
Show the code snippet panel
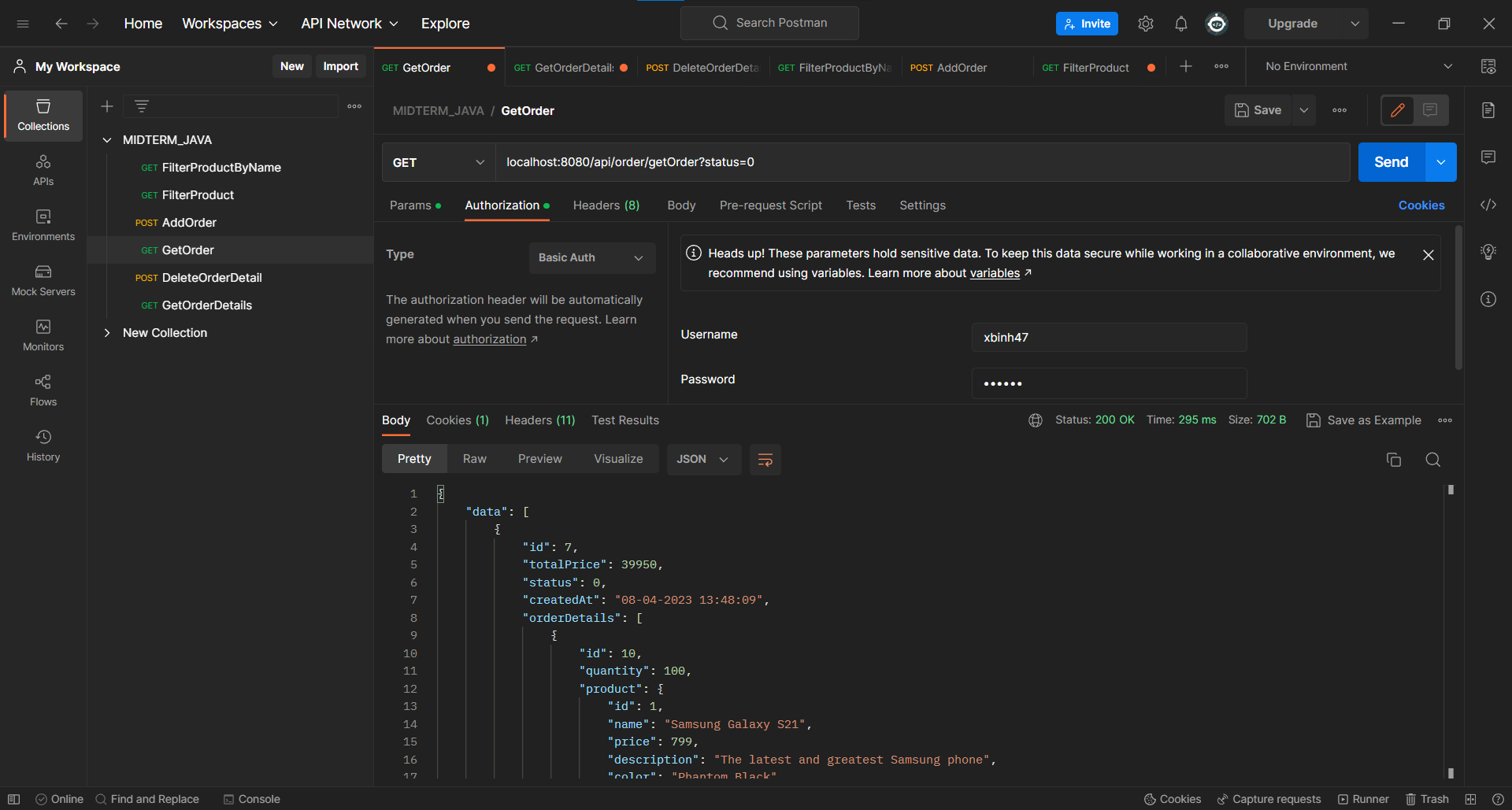pyautogui.click(x=1488, y=205)
